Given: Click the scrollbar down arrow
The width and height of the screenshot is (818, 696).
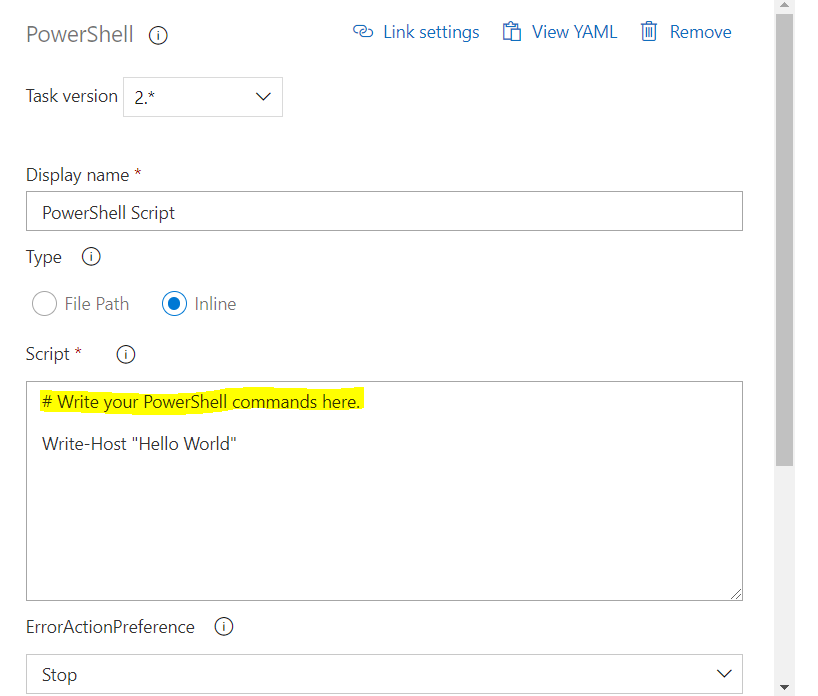Looking at the screenshot, I should tap(784, 688).
